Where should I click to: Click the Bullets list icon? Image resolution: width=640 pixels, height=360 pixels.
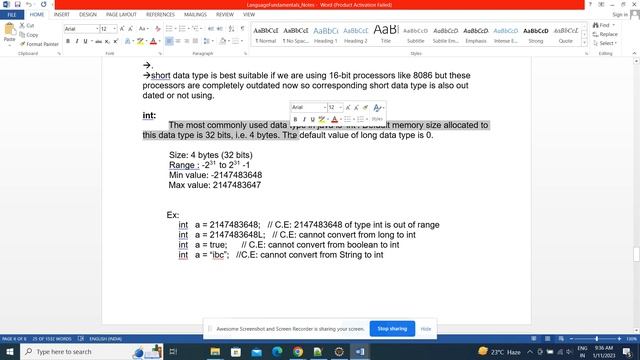click(x=169, y=29)
